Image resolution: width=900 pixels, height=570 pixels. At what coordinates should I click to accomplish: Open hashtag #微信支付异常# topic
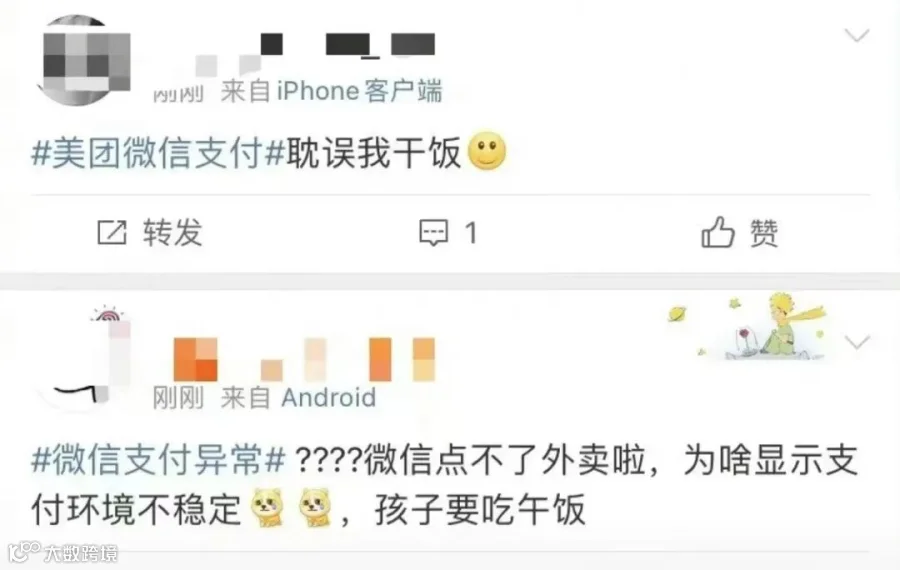coord(158,460)
